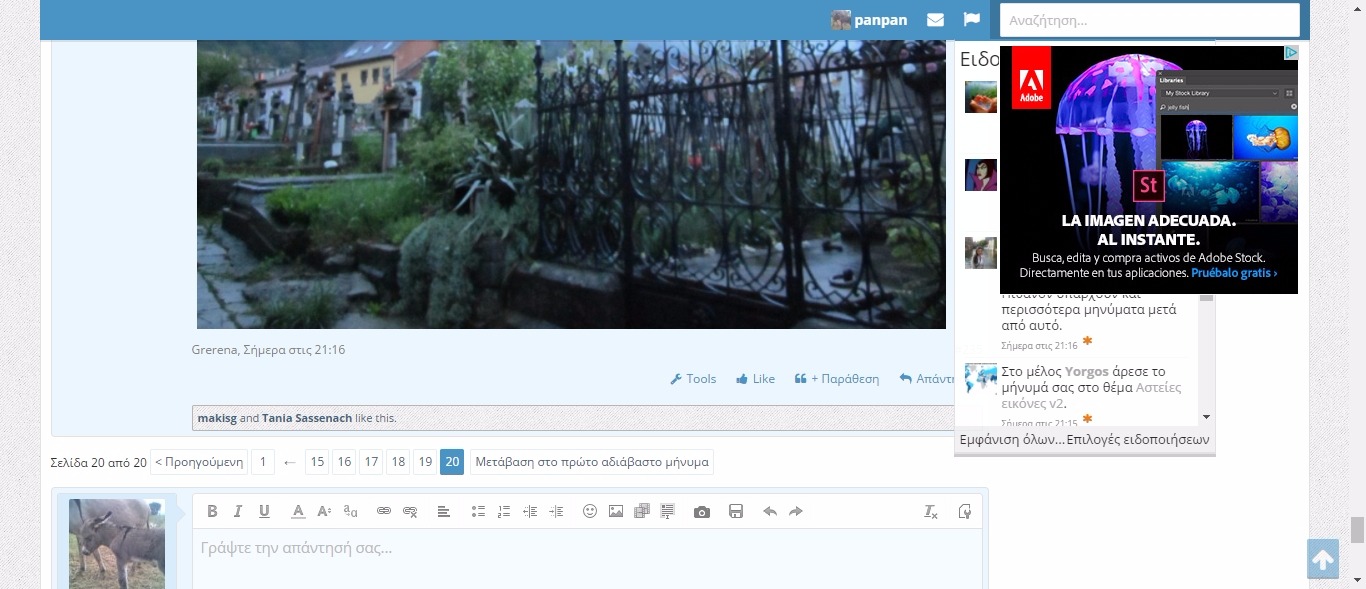
Task: Open inbox envelope icon in header
Action: point(935,20)
